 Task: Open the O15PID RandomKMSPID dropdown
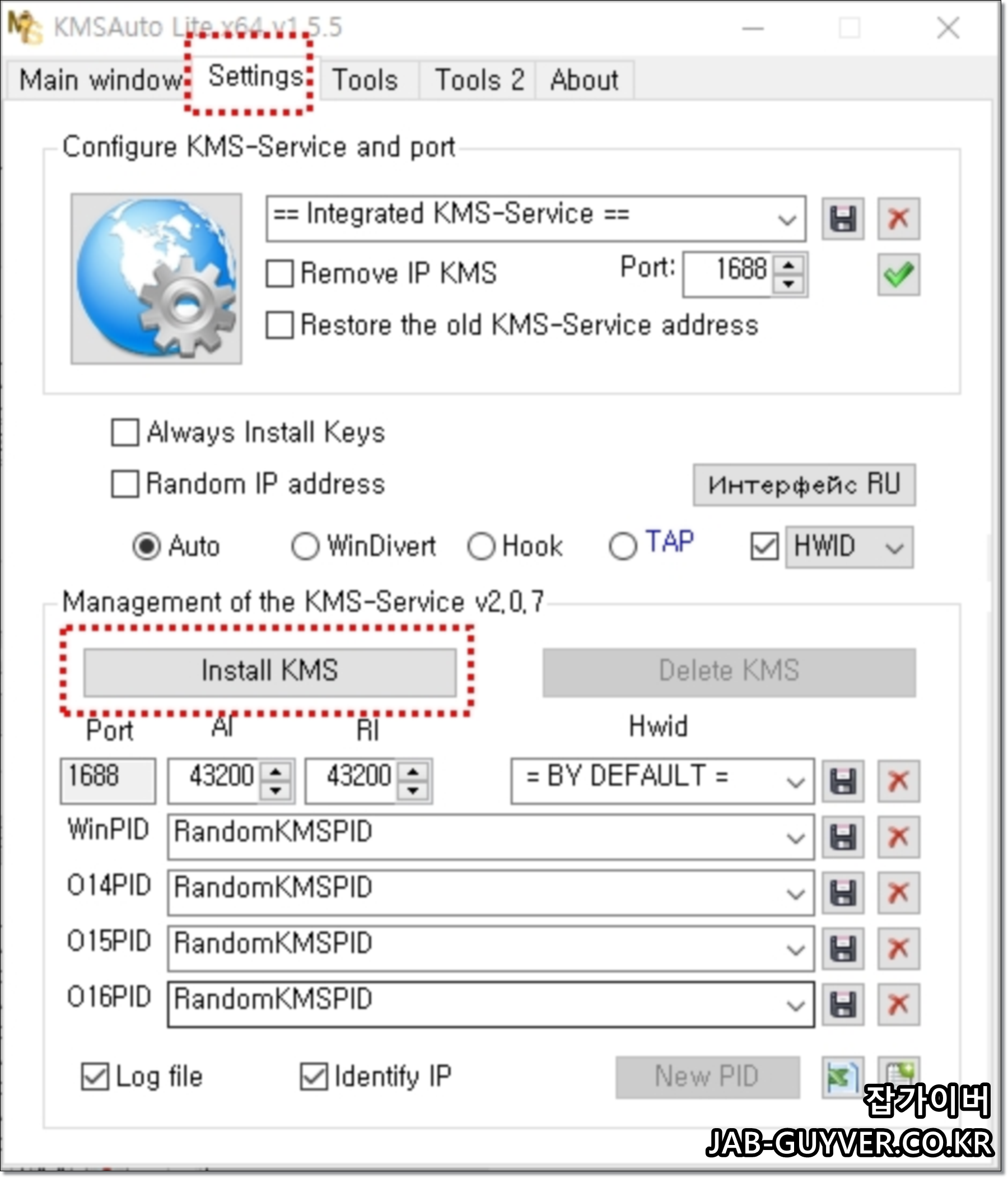(795, 949)
